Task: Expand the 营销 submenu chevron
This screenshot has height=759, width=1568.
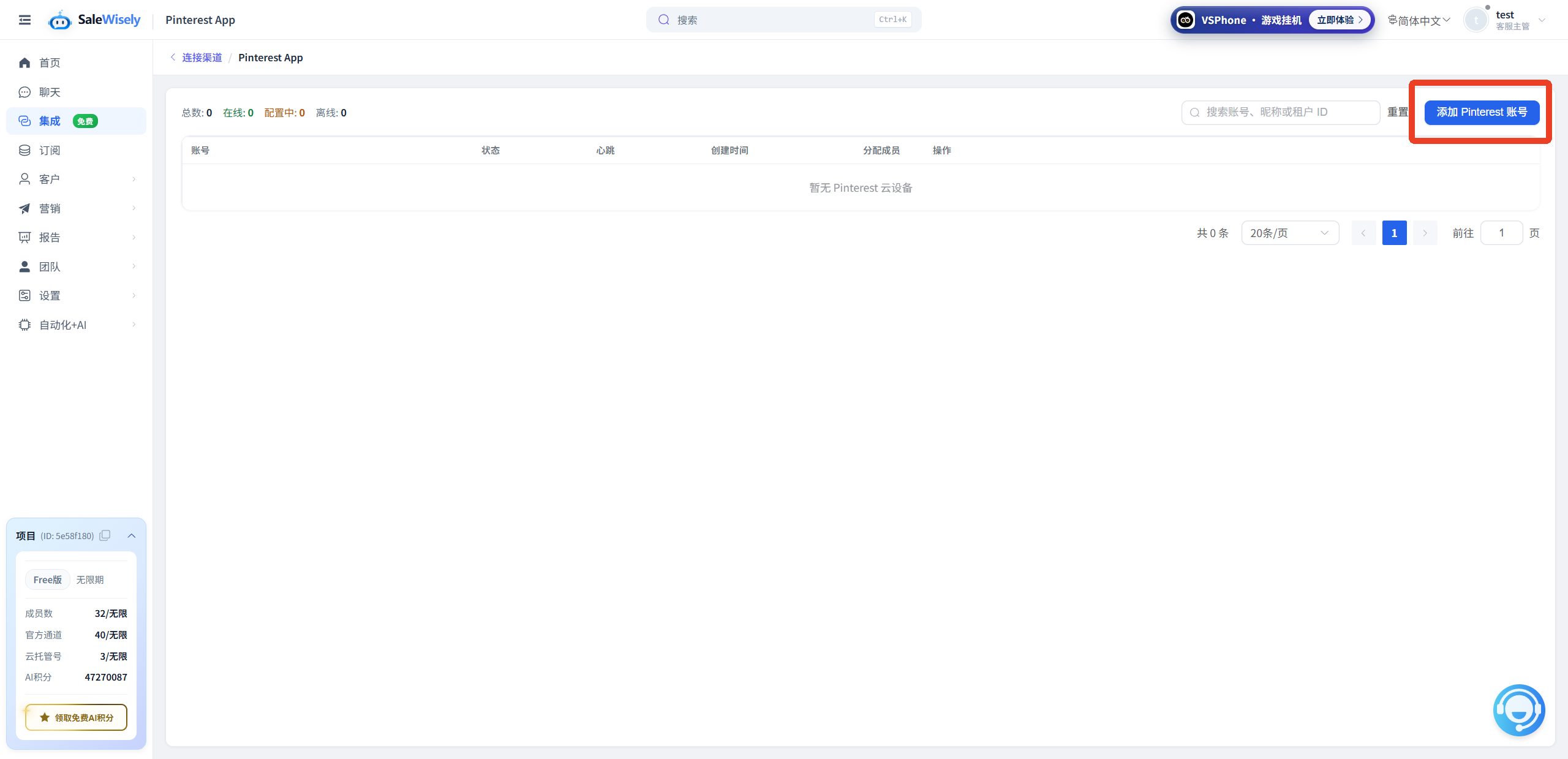Action: coord(134,208)
